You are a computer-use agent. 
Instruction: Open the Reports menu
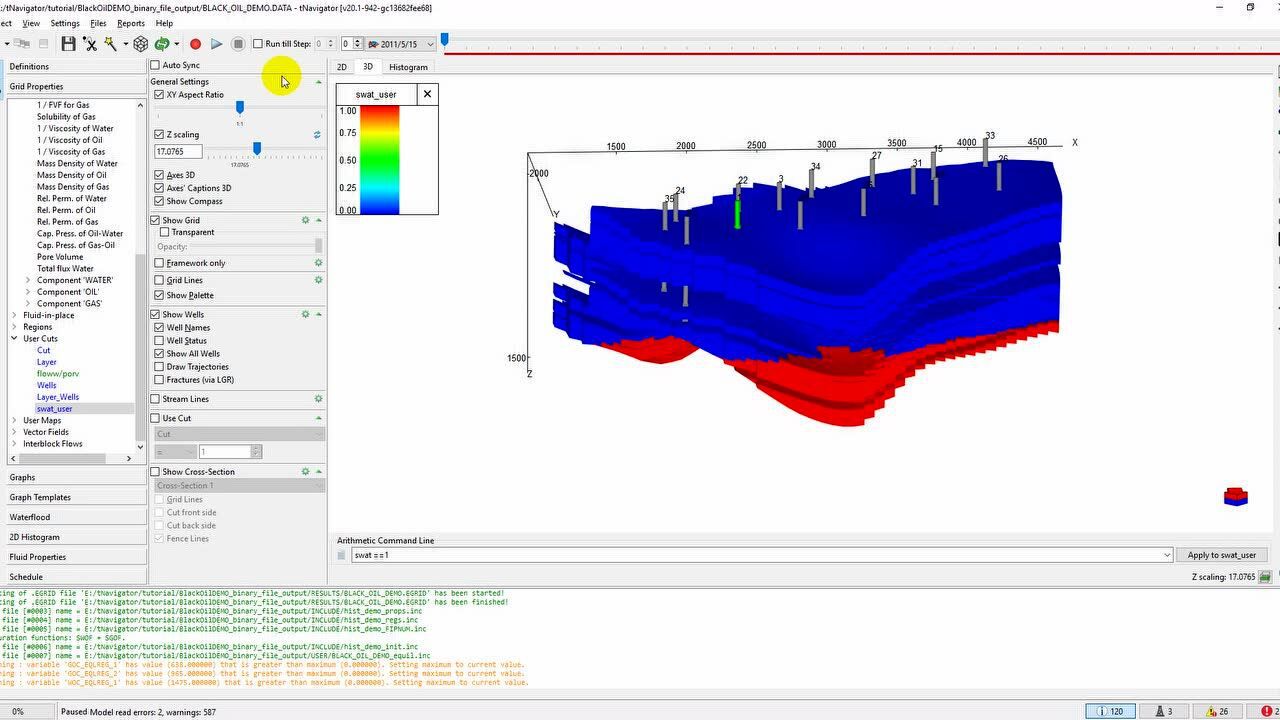(131, 23)
